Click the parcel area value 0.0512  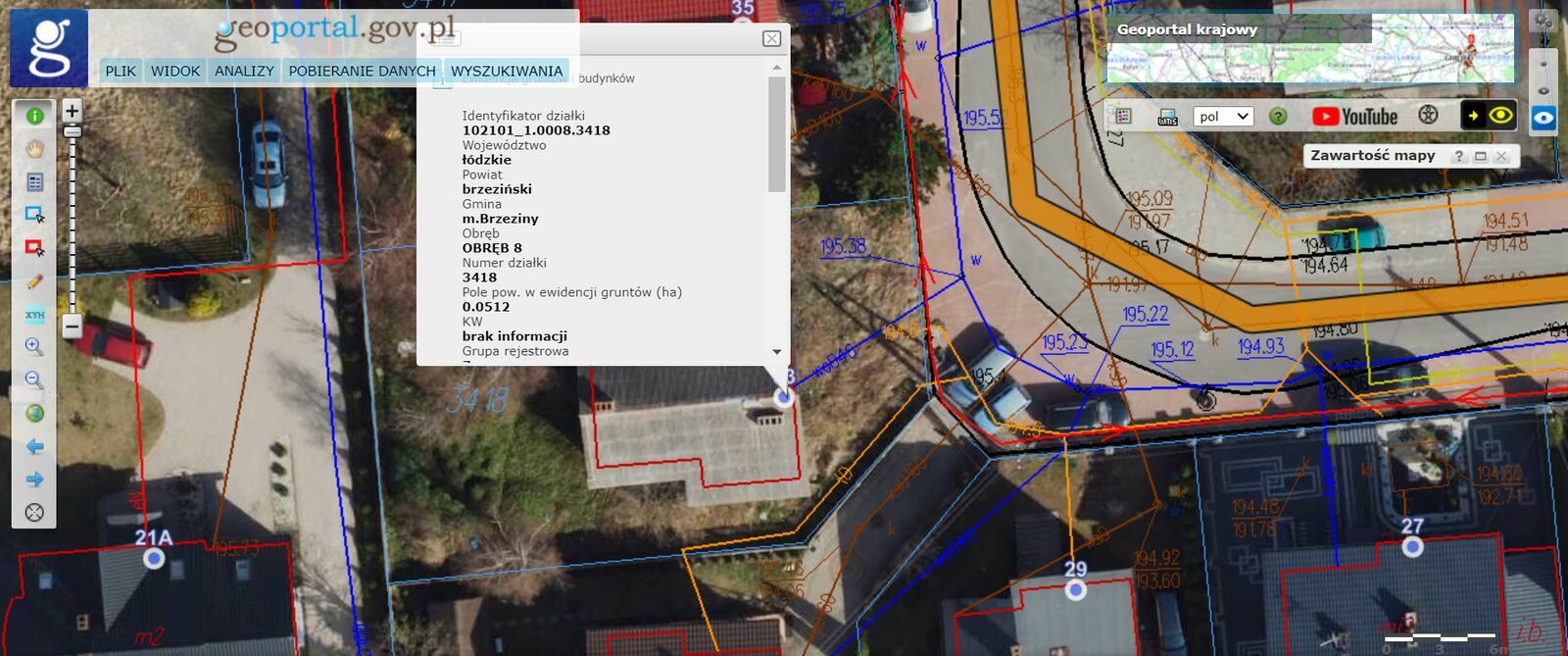click(486, 307)
